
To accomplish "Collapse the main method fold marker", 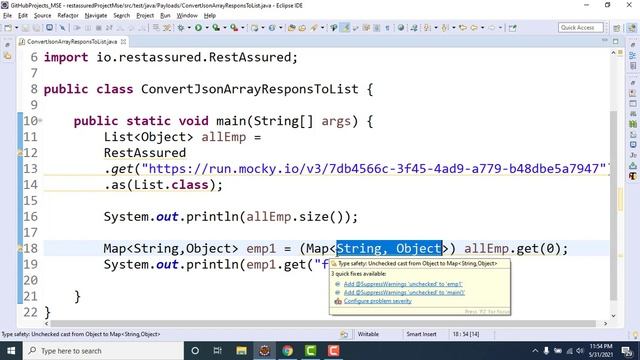I will (40, 121).
